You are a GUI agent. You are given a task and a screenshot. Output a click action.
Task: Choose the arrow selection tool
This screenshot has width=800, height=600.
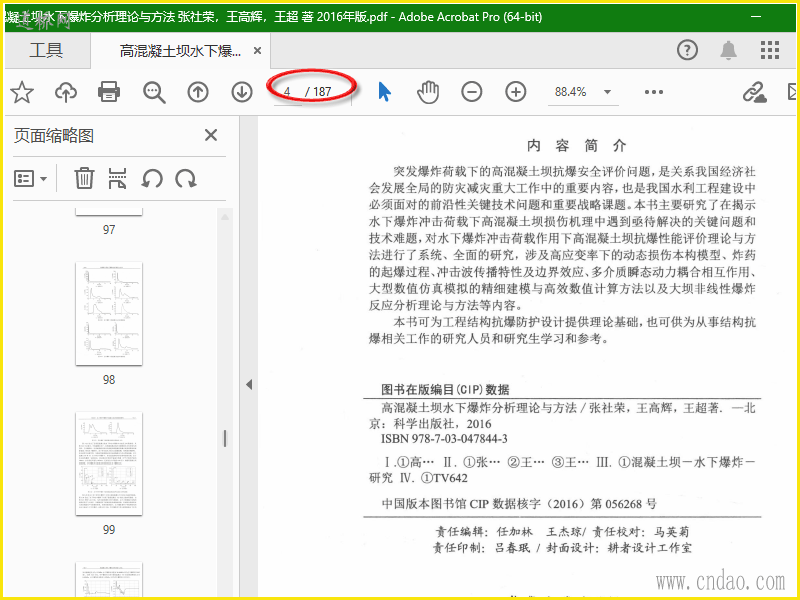[385, 92]
